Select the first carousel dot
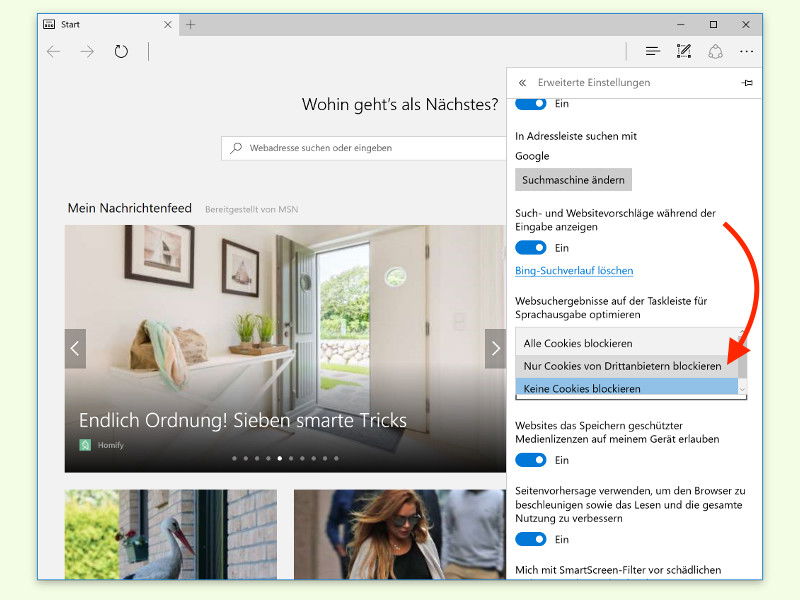 (234, 458)
